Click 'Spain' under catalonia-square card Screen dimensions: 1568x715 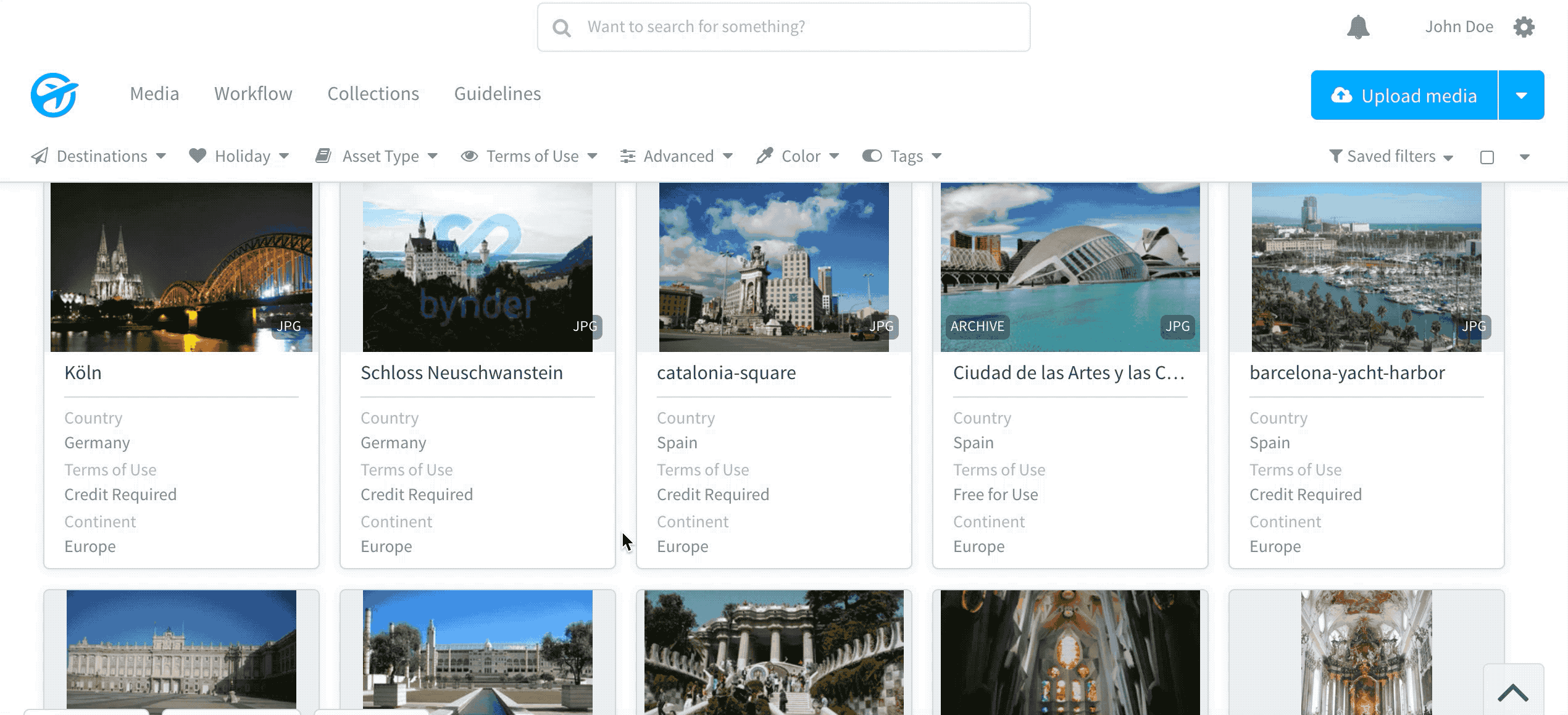coord(677,443)
